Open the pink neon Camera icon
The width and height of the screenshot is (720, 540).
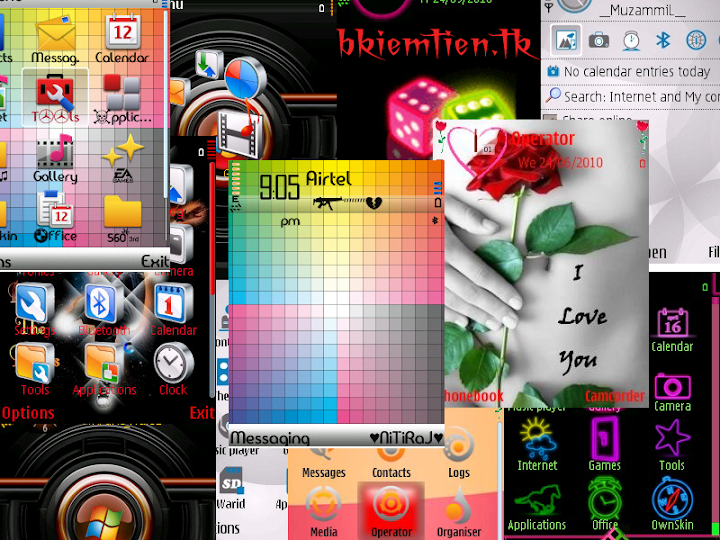point(672,387)
